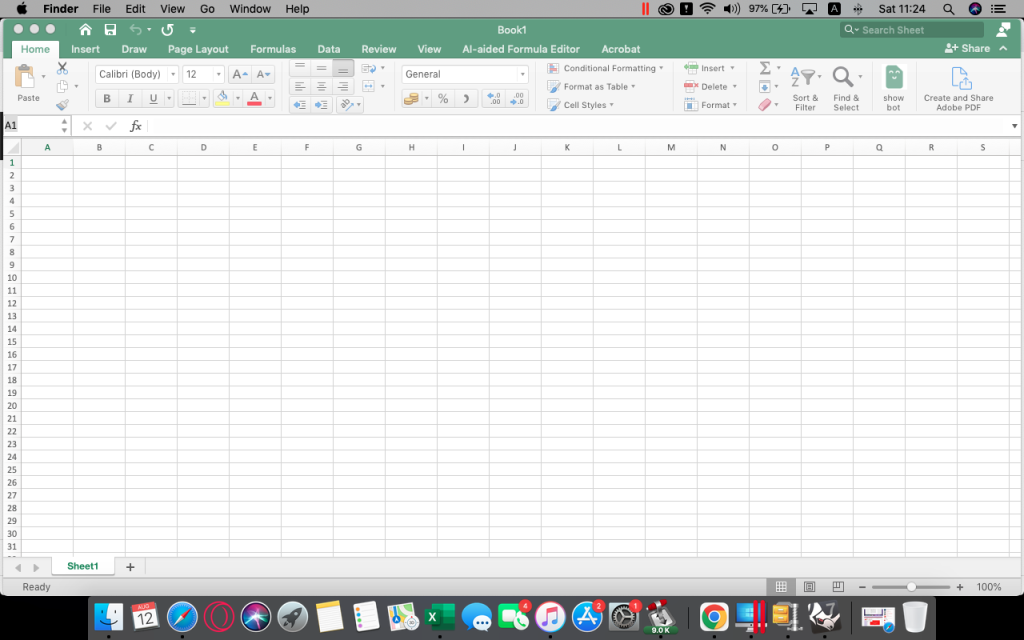1024x640 pixels.
Task: Zoom out with the minus button
Action: 862,587
